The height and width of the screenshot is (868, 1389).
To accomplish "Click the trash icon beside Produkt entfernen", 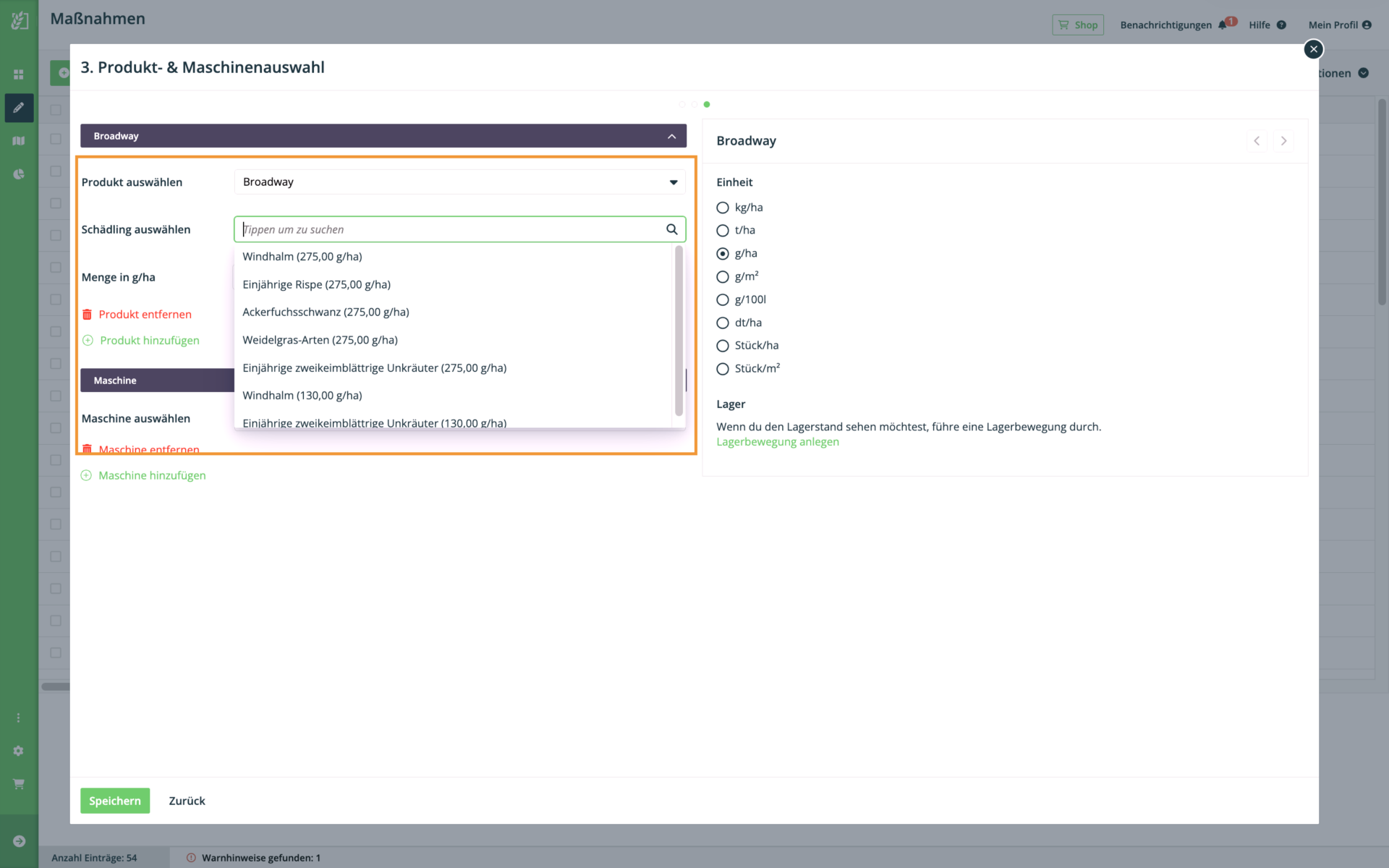I will [87, 314].
